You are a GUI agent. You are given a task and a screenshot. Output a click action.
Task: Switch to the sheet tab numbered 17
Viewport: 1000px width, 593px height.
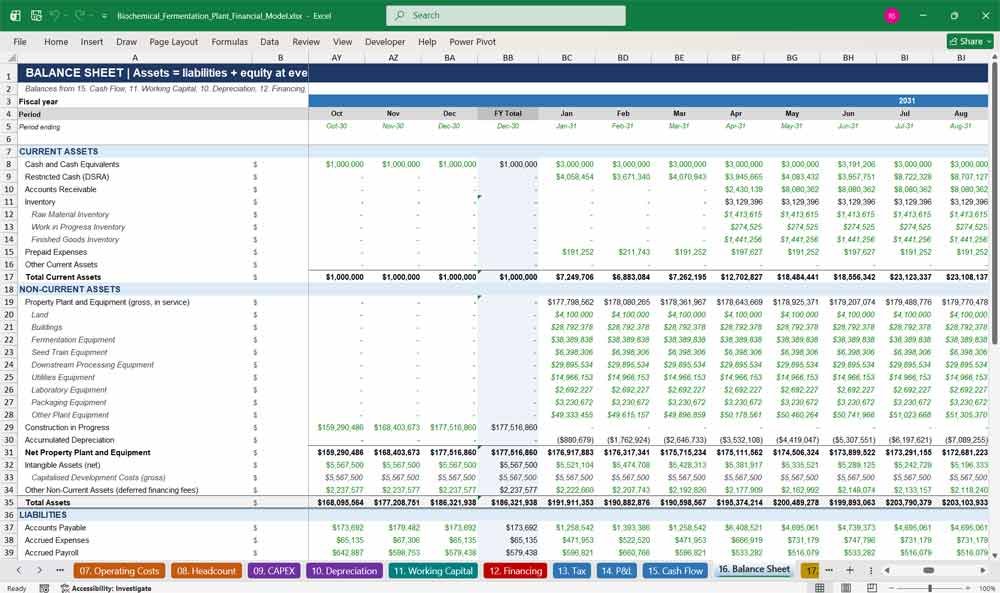809,571
